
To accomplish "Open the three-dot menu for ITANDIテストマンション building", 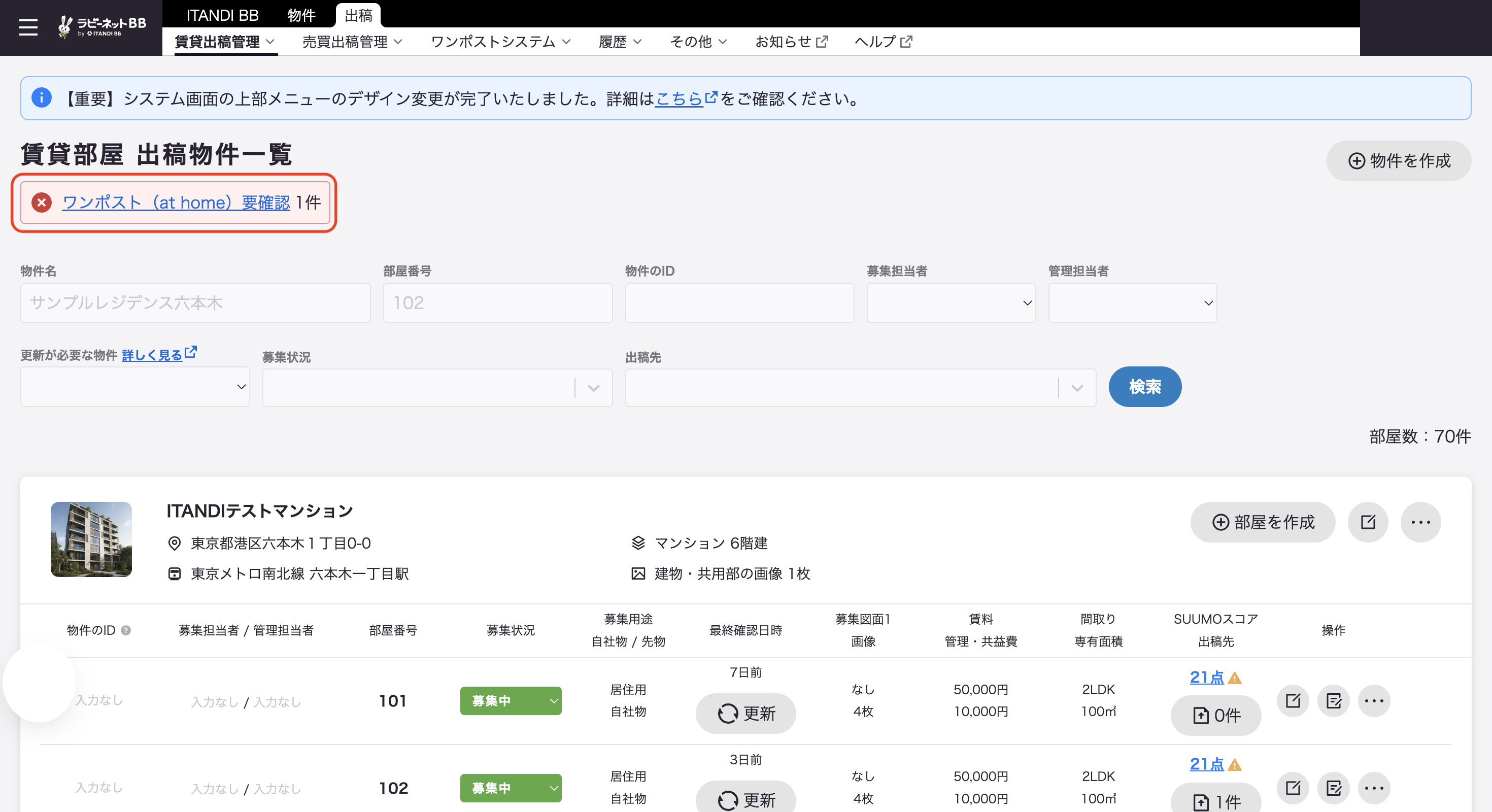I will click(x=1420, y=522).
